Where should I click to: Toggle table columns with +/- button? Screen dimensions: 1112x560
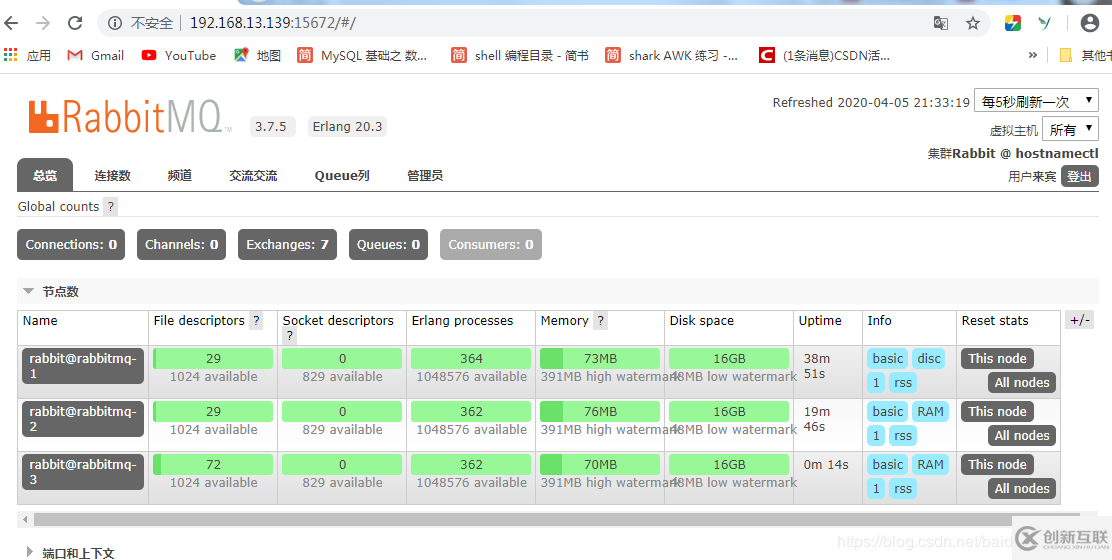[x=1079, y=320]
